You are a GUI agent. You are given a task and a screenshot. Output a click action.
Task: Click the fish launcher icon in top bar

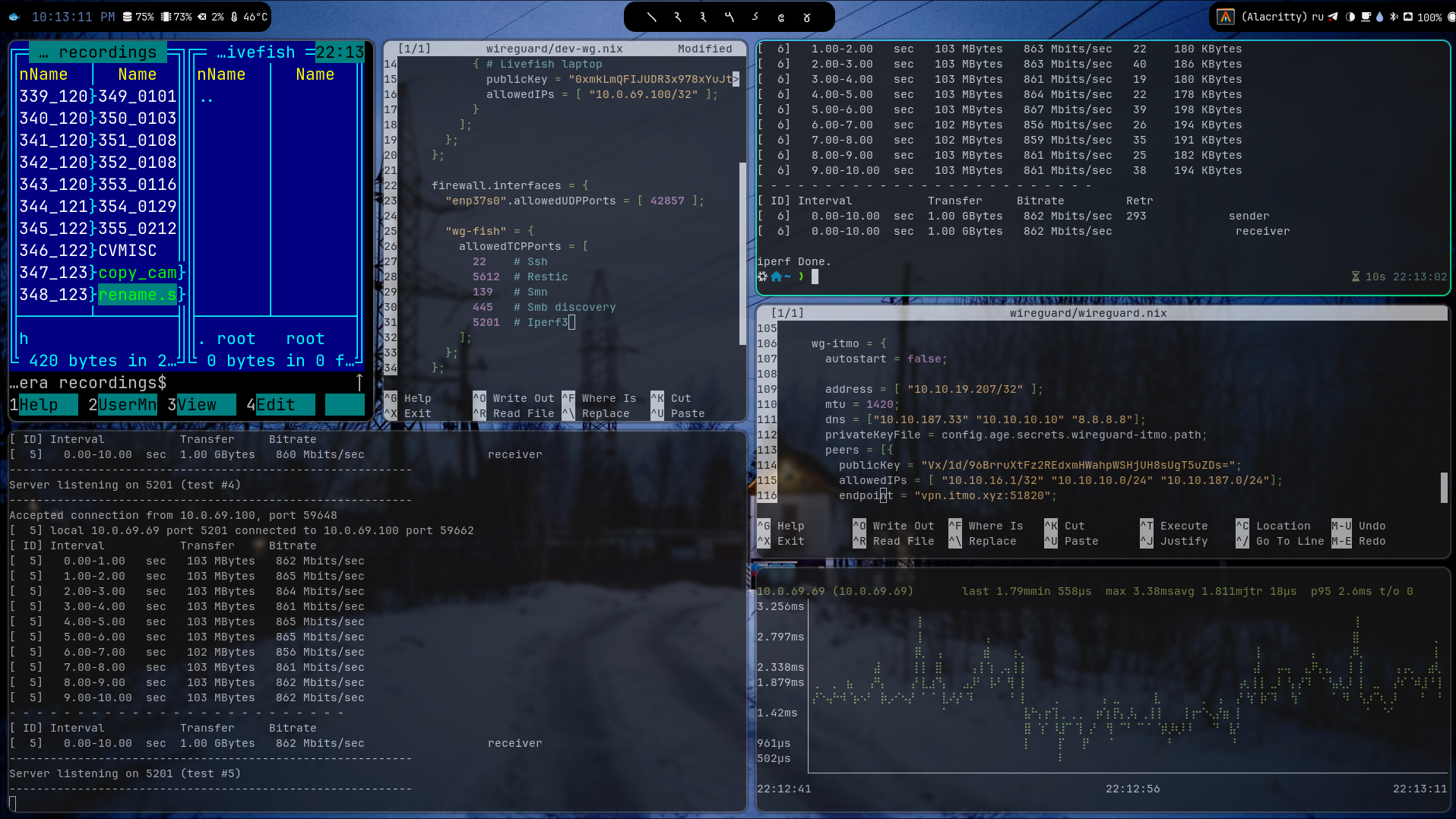coord(14,17)
